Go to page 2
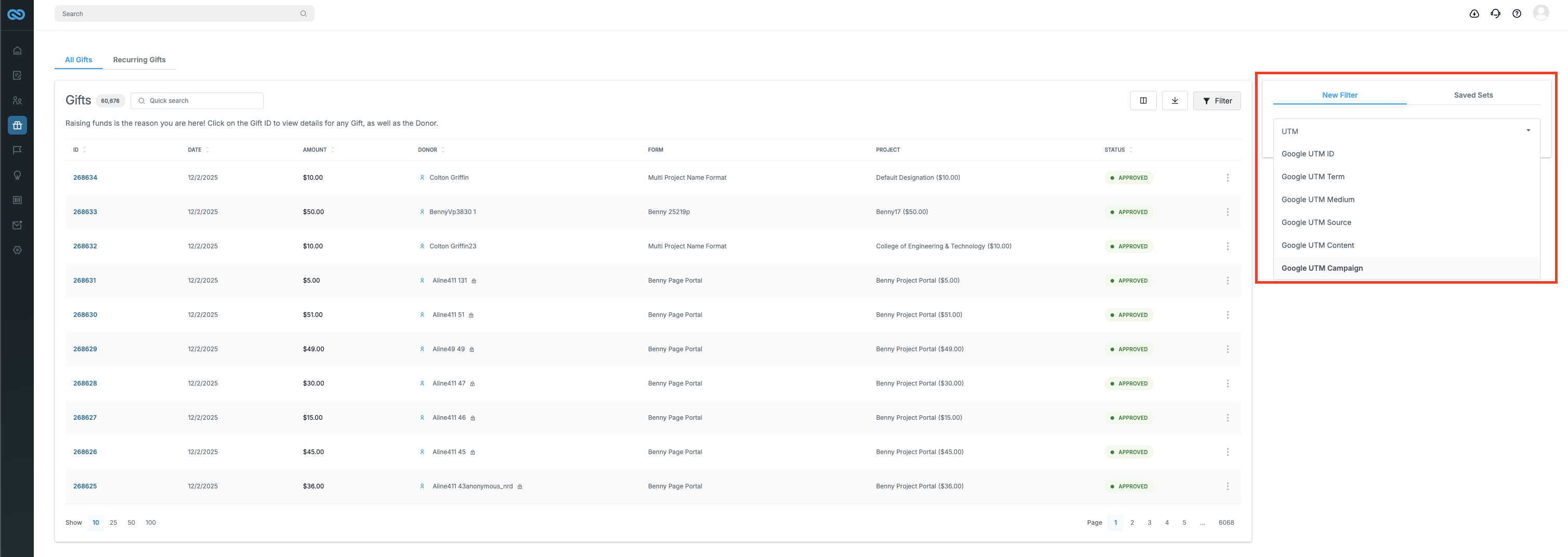This screenshot has height=557, width=1568. (1132, 522)
